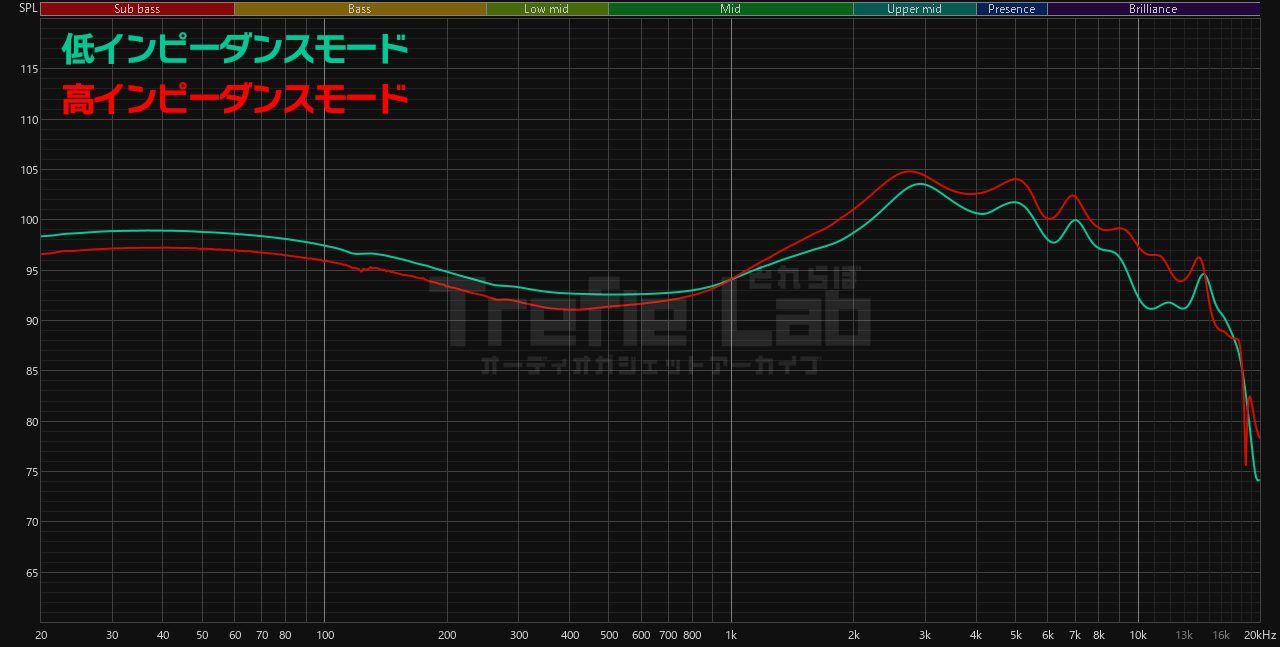Click the Brilliance band header
1280x647 pixels.
pyautogui.click(x=1153, y=9)
